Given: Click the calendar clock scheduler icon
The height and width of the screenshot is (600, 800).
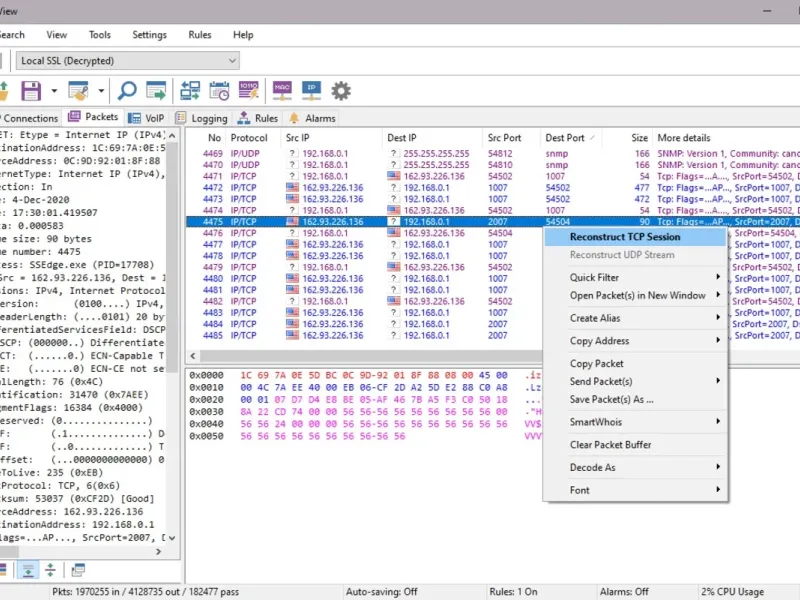Looking at the screenshot, I should click(x=218, y=91).
